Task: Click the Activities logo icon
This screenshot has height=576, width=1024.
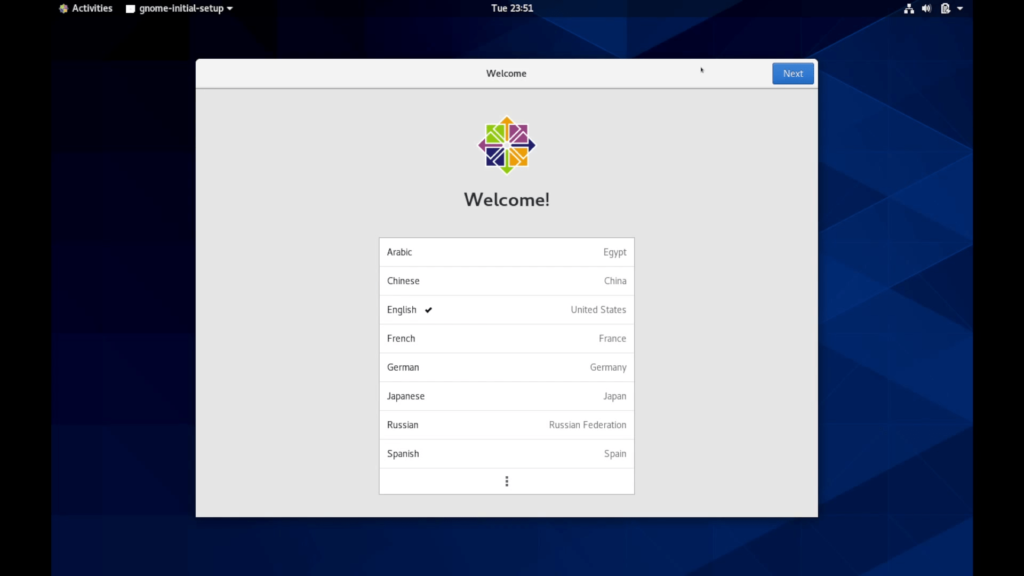Action: [x=63, y=8]
